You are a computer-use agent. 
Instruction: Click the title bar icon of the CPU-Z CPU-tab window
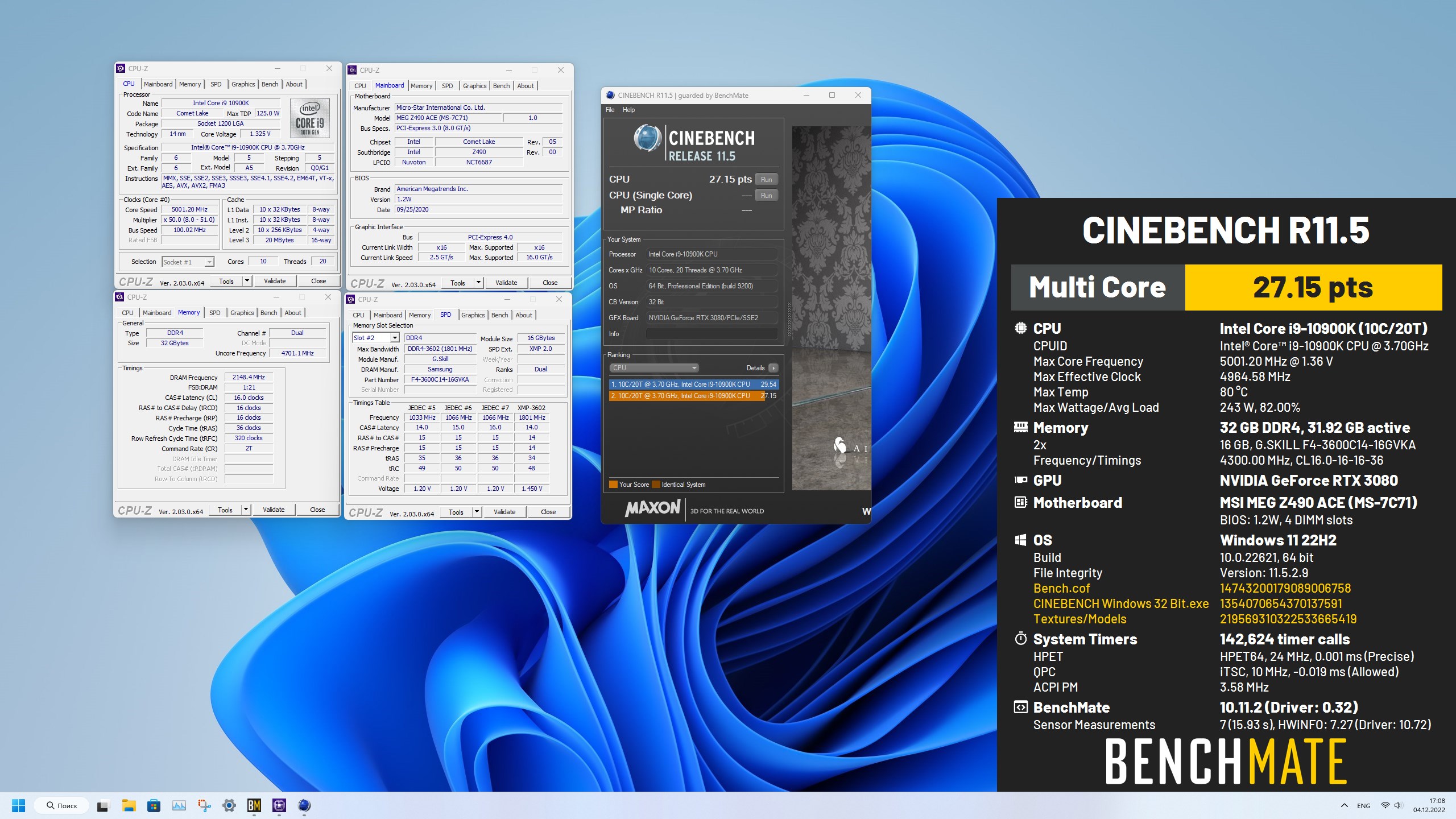click(x=121, y=68)
